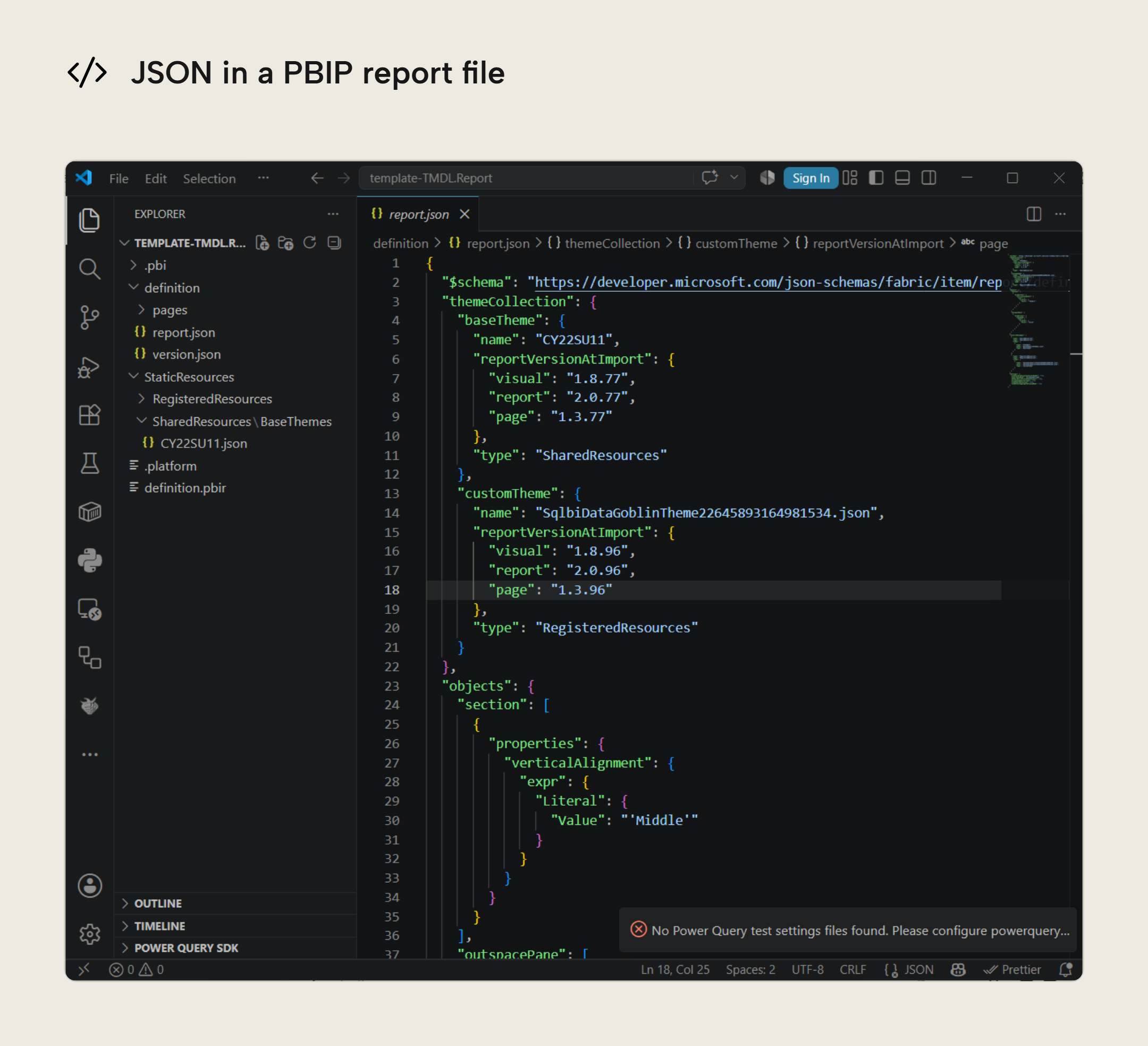
Task: Toggle the primary side bar
Action: (x=876, y=178)
